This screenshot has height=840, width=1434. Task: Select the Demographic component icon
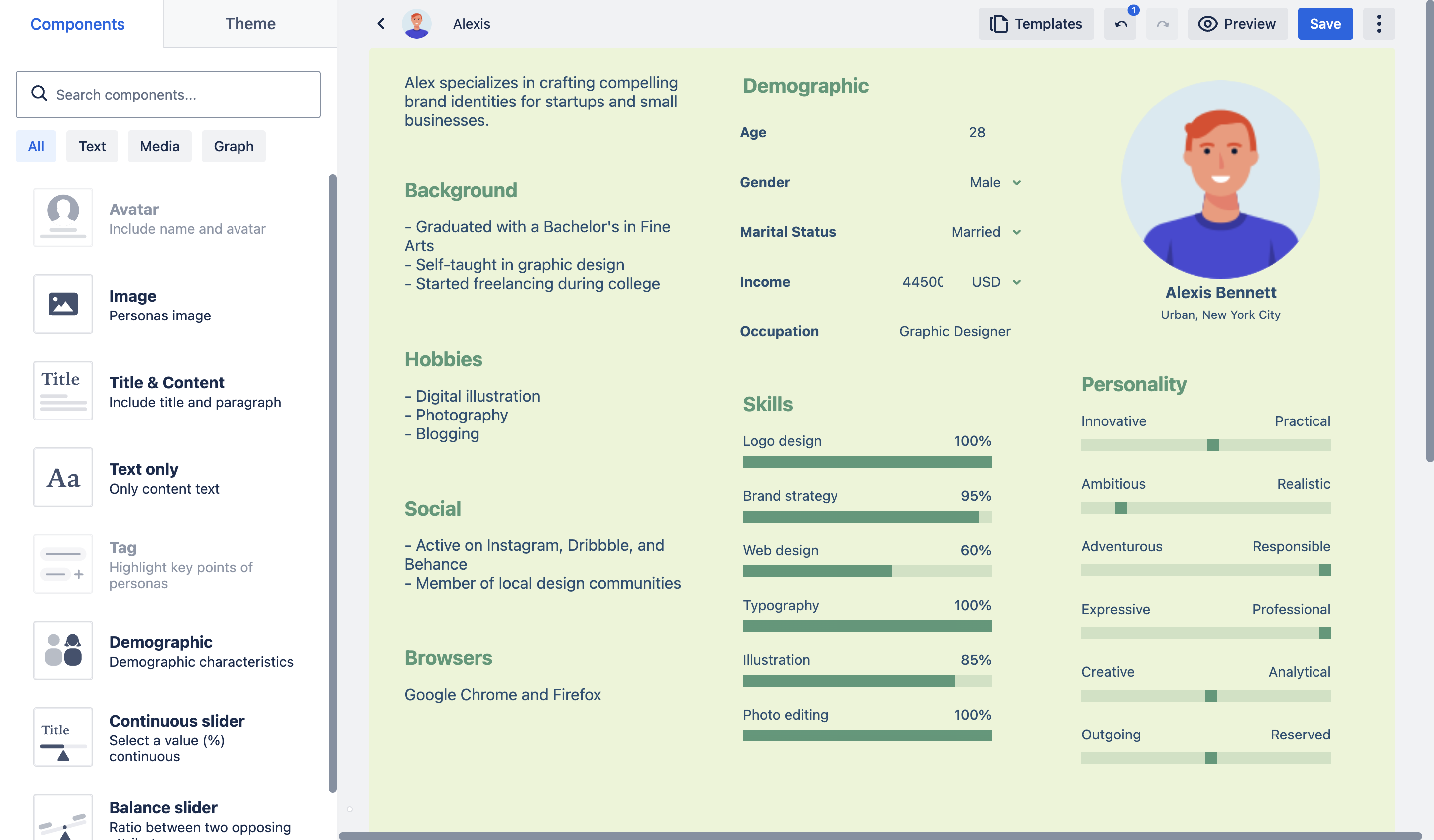pos(63,650)
